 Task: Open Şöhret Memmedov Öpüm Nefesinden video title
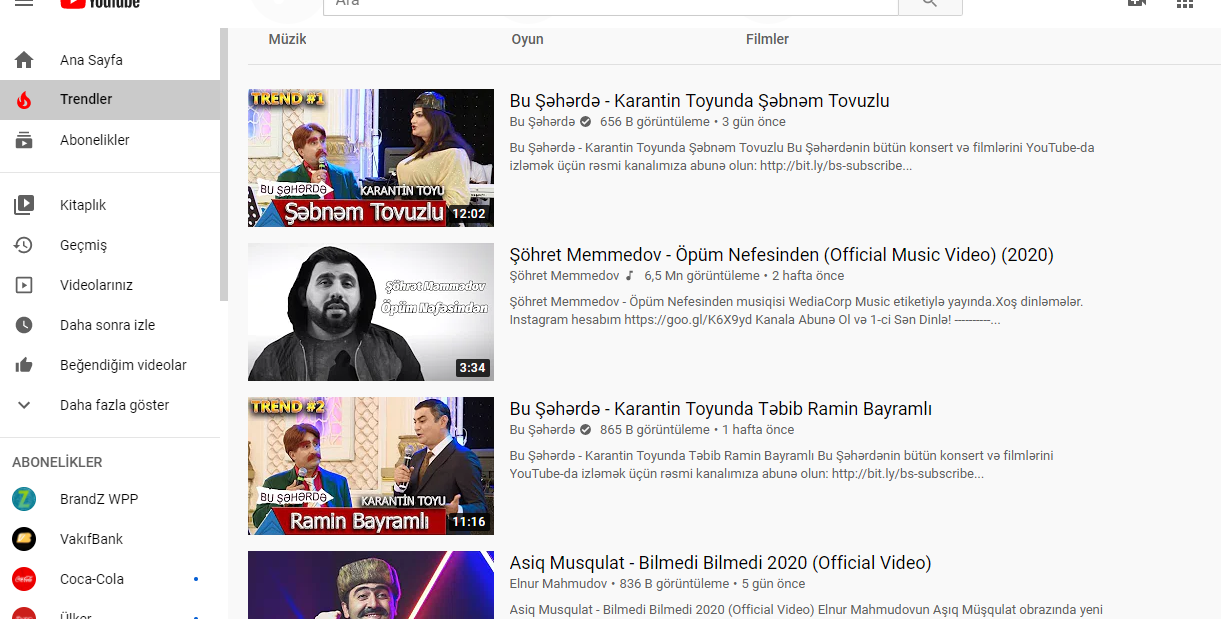781,255
